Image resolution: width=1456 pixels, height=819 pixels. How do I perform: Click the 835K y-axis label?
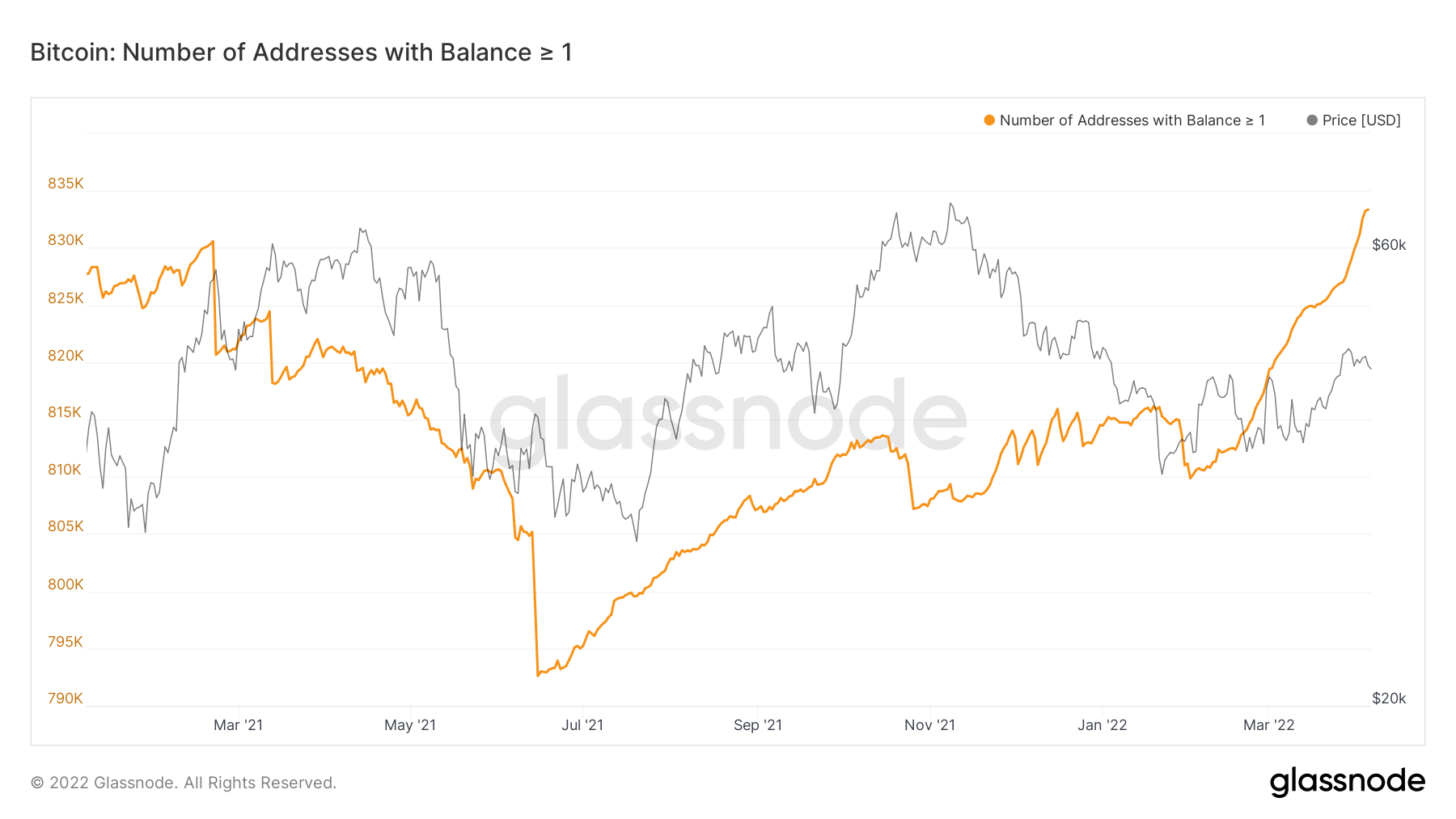point(66,184)
